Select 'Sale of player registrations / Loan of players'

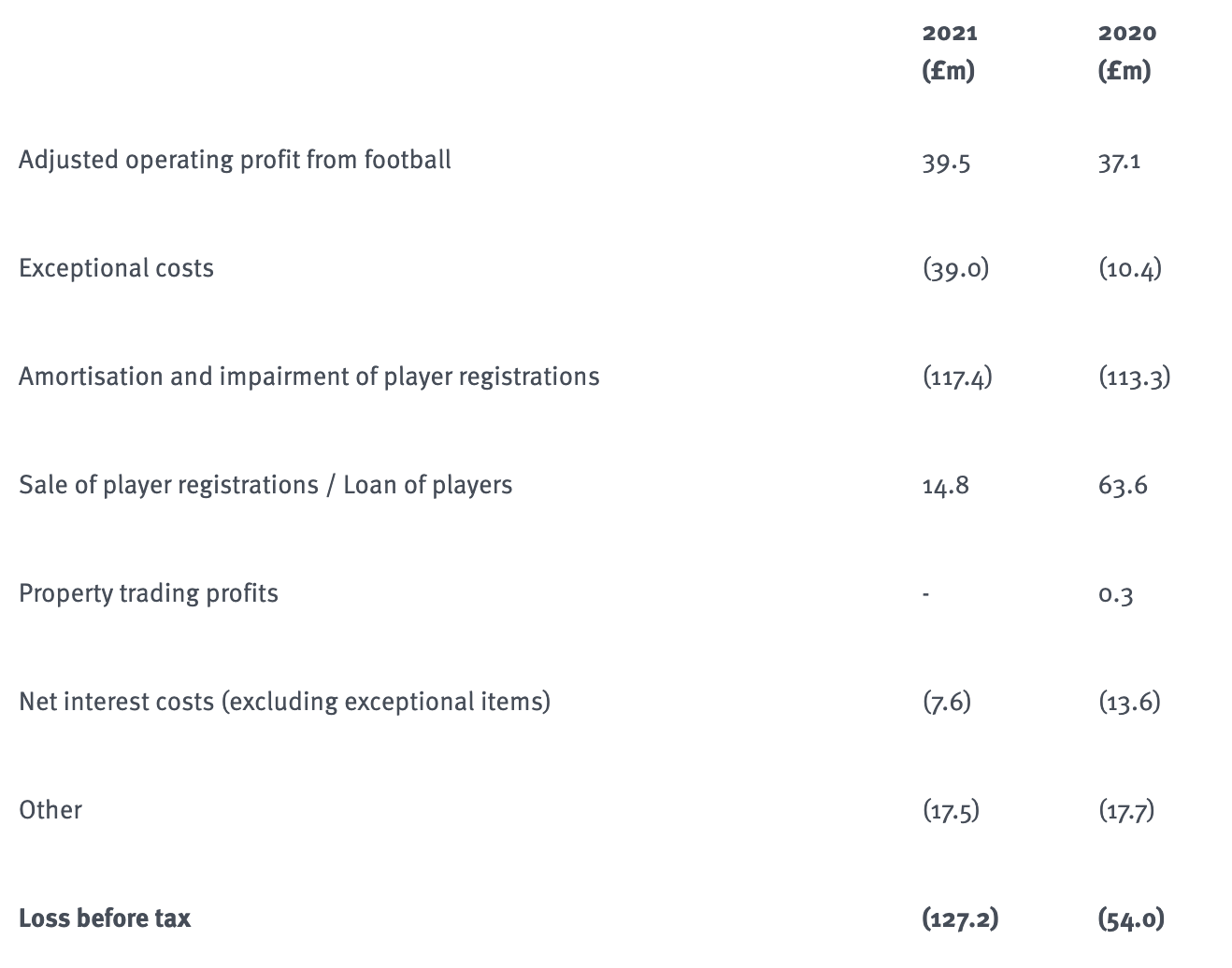point(265,485)
